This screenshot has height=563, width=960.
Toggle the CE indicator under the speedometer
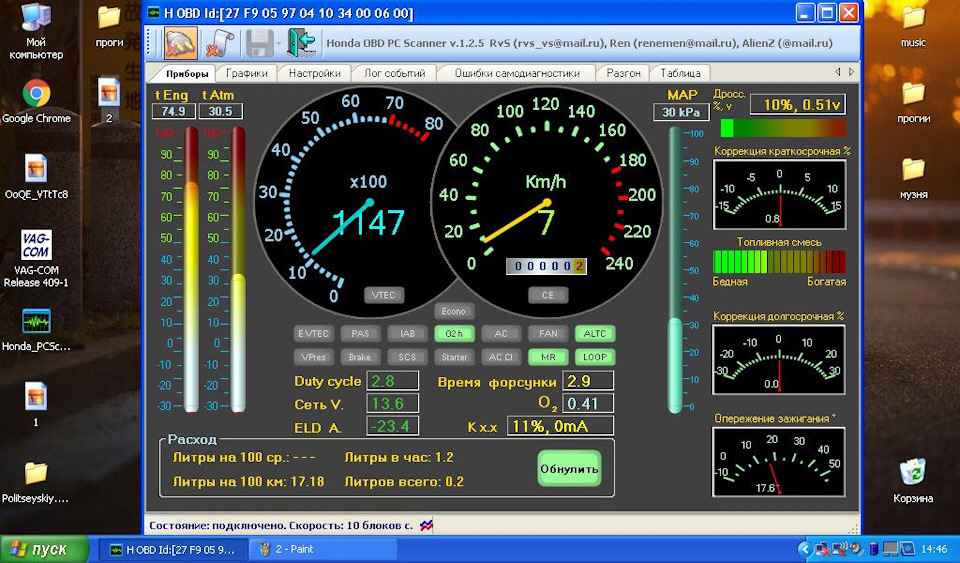(x=547, y=295)
